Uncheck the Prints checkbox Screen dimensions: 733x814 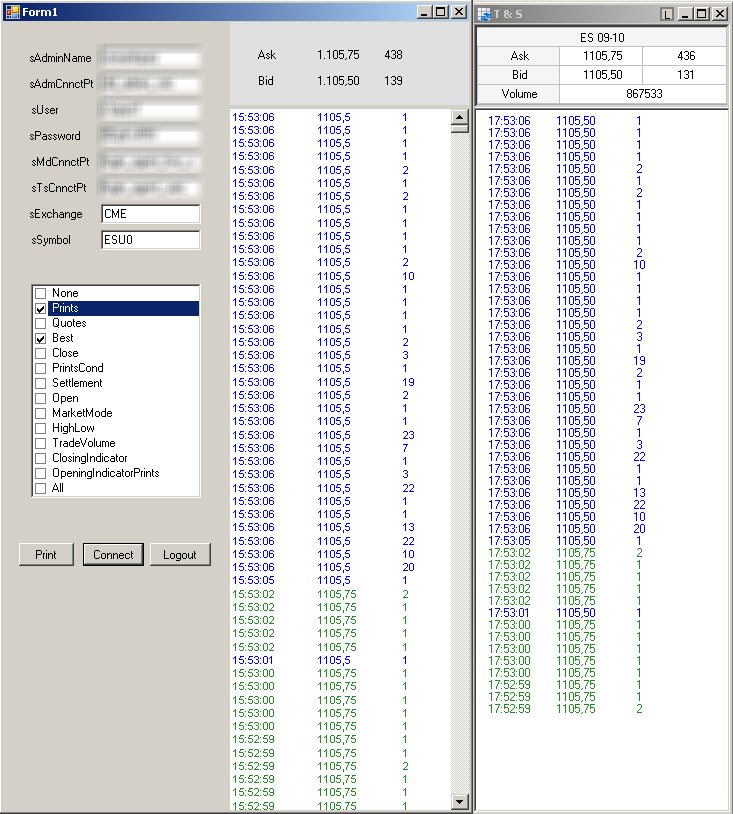coord(41,309)
